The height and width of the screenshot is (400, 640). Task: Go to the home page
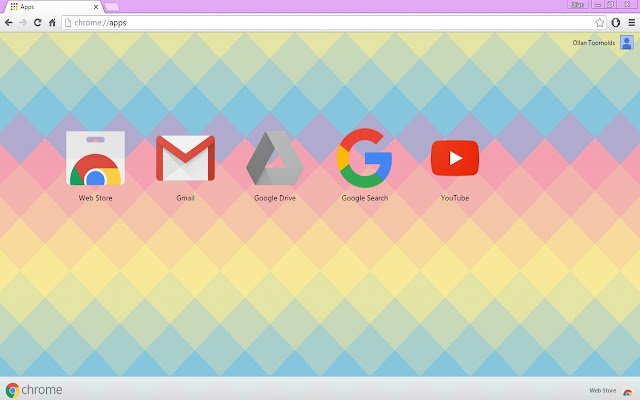[x=52, y=22]
